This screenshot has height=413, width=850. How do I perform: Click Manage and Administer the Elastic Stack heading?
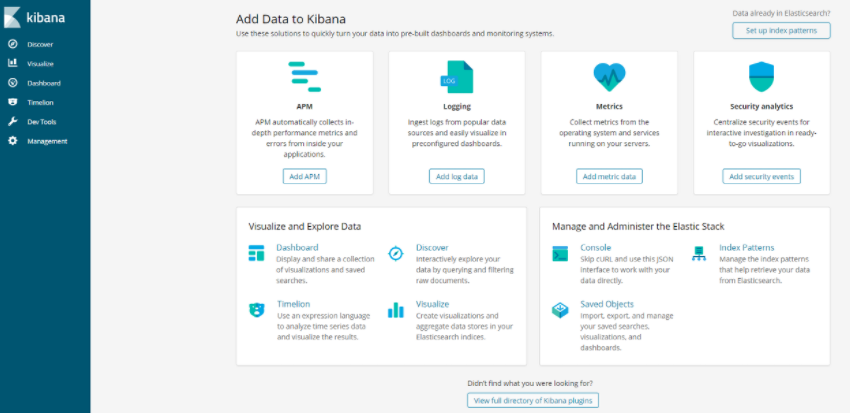click(638, 227)
